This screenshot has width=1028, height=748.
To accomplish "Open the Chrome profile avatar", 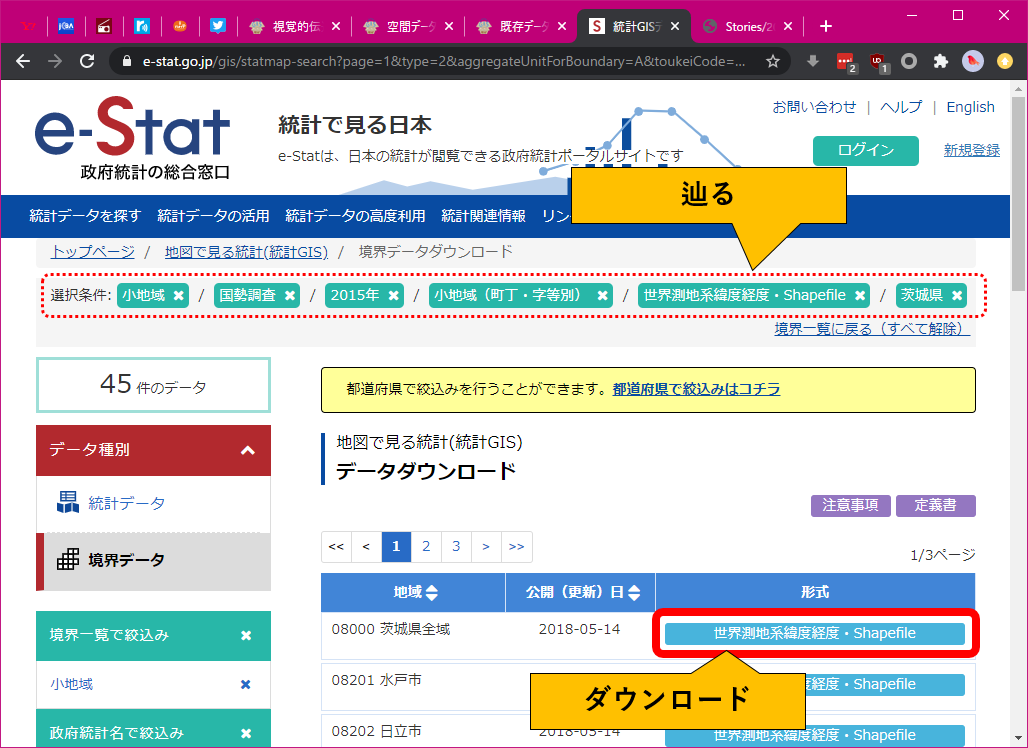I will click(x=971, y=61).
